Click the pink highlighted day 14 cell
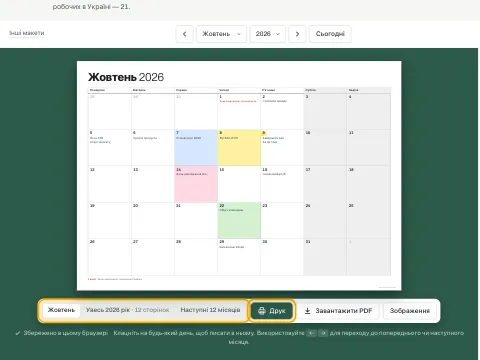Viewport: 480px width, 360px height. click(196, 184)
